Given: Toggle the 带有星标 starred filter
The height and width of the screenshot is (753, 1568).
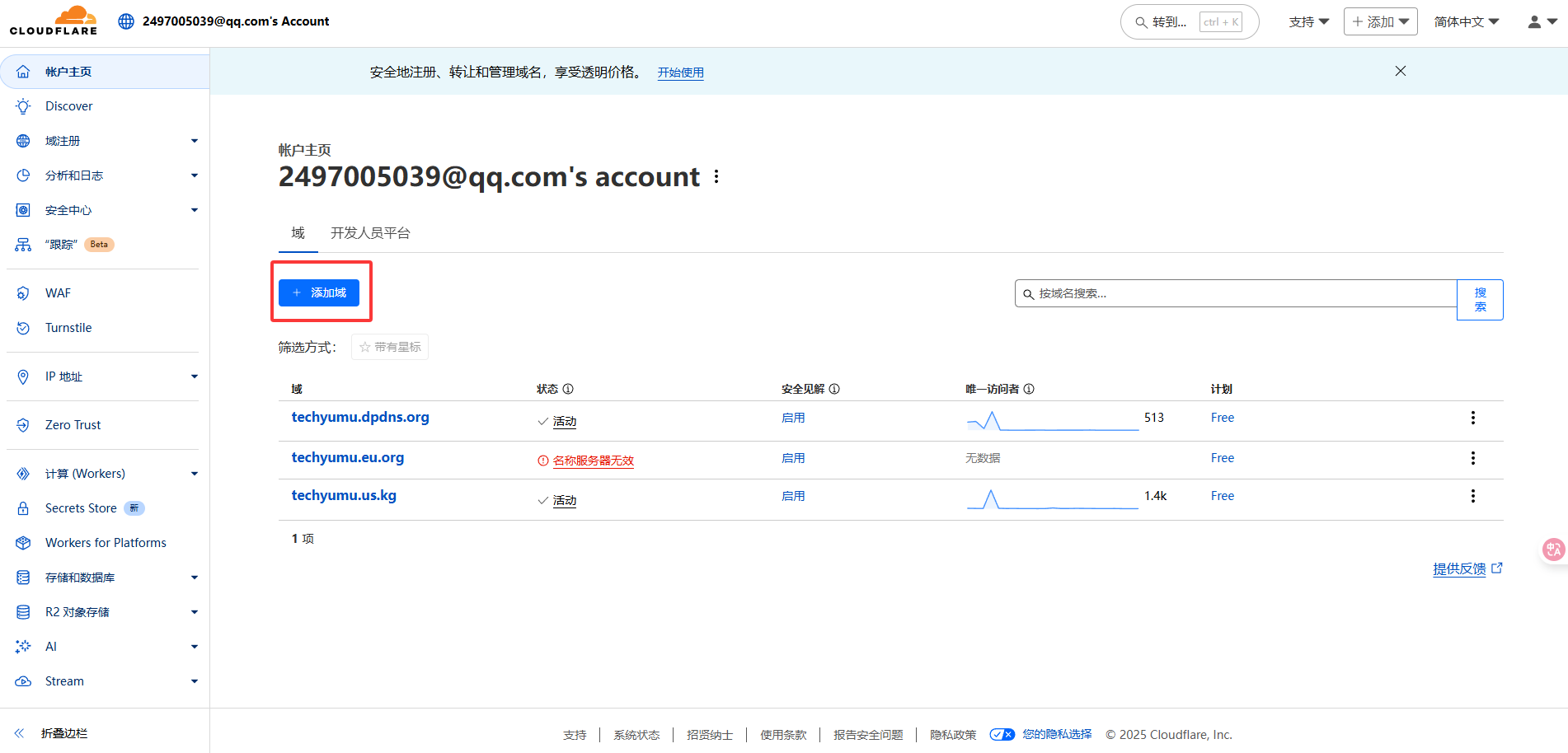Looking at the screenshot, I should tap(390, 348).
